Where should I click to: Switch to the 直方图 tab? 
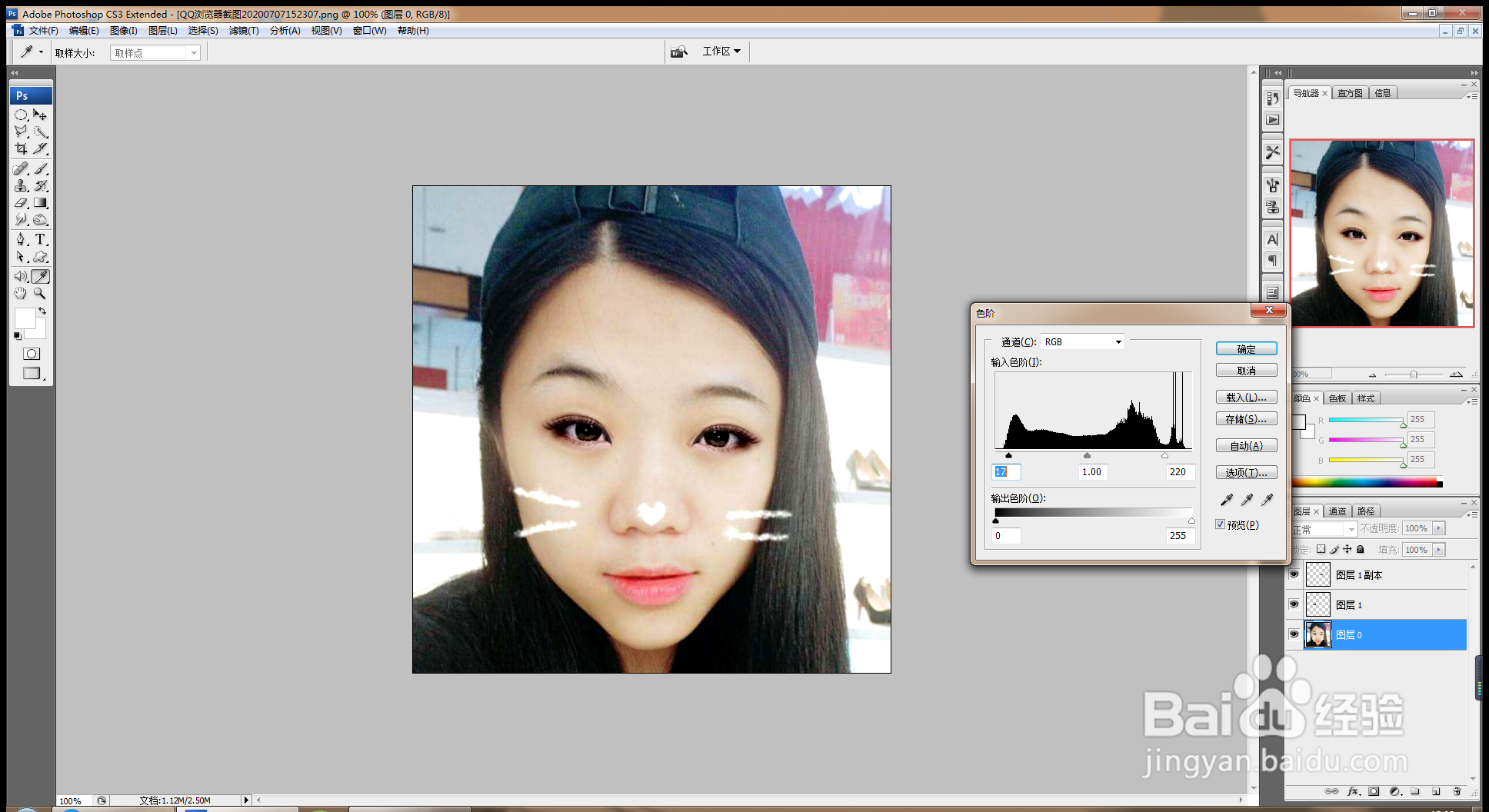pos(1350,93)
